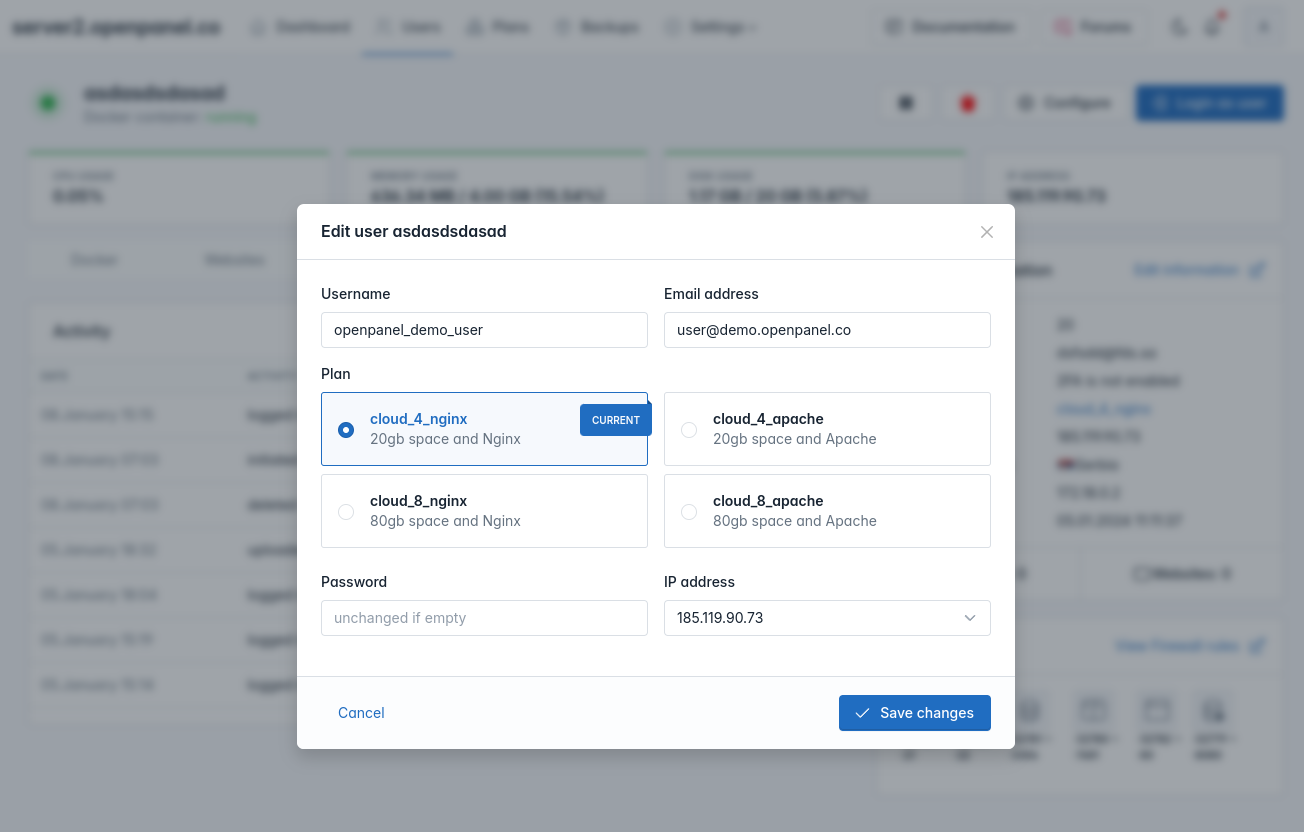Click the Edit information link in background

1200,270
